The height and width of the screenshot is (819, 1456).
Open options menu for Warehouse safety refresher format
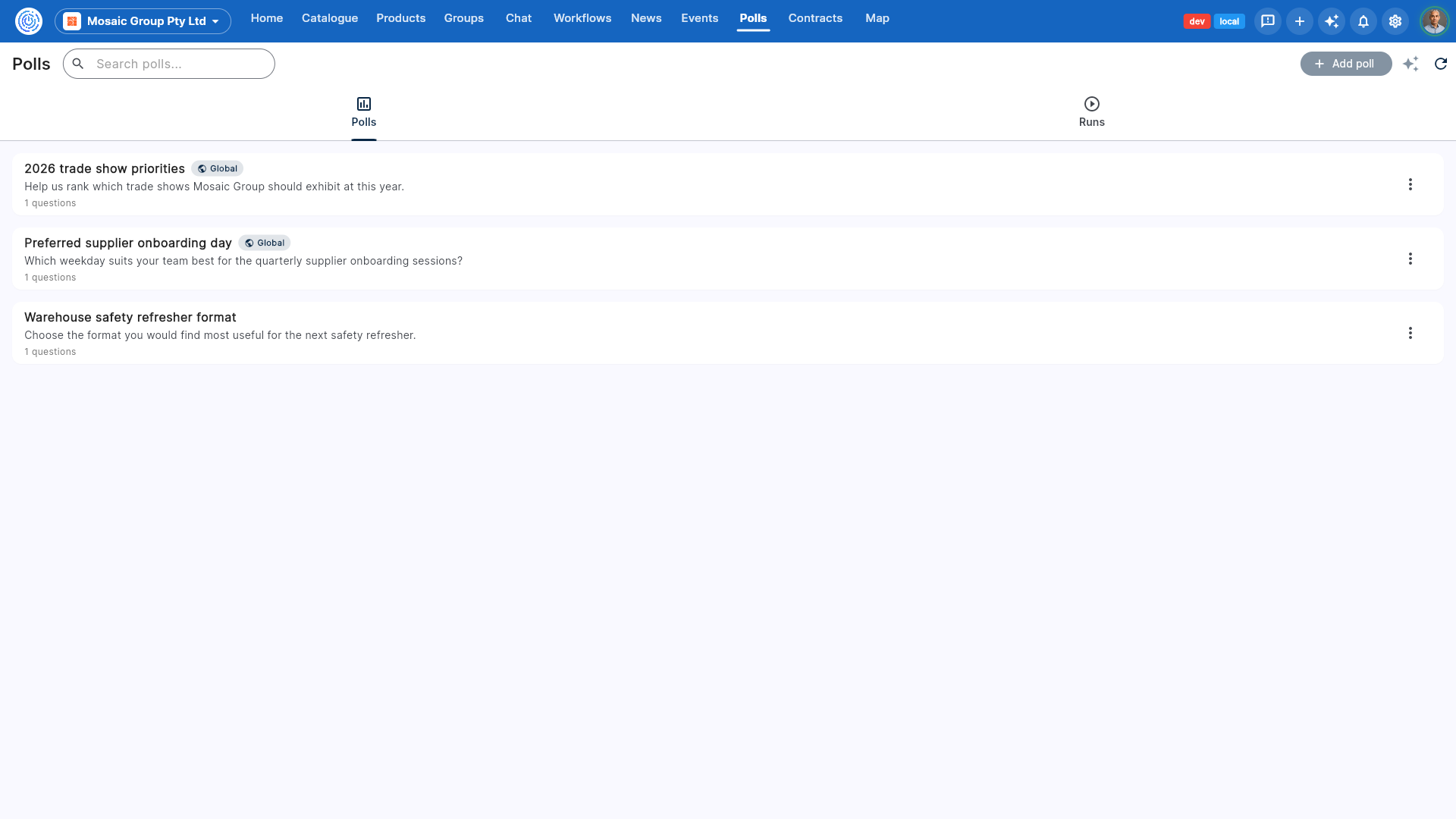click(x=1410, y=333)
